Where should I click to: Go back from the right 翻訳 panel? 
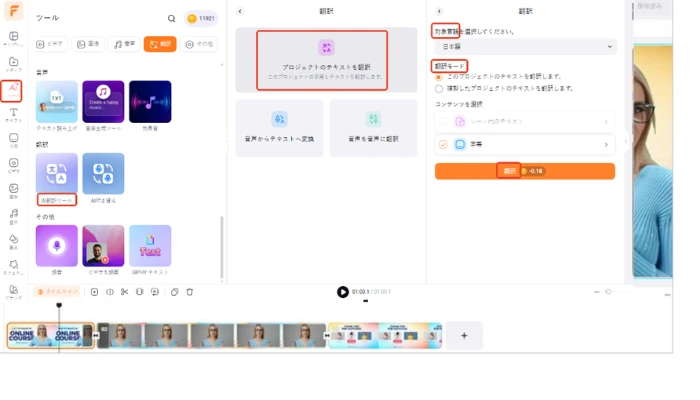[439, 11]
